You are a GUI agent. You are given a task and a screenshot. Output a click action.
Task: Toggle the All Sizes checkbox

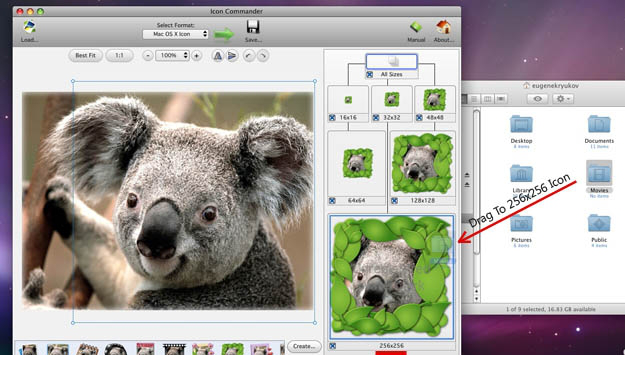[x=369, y=75]
